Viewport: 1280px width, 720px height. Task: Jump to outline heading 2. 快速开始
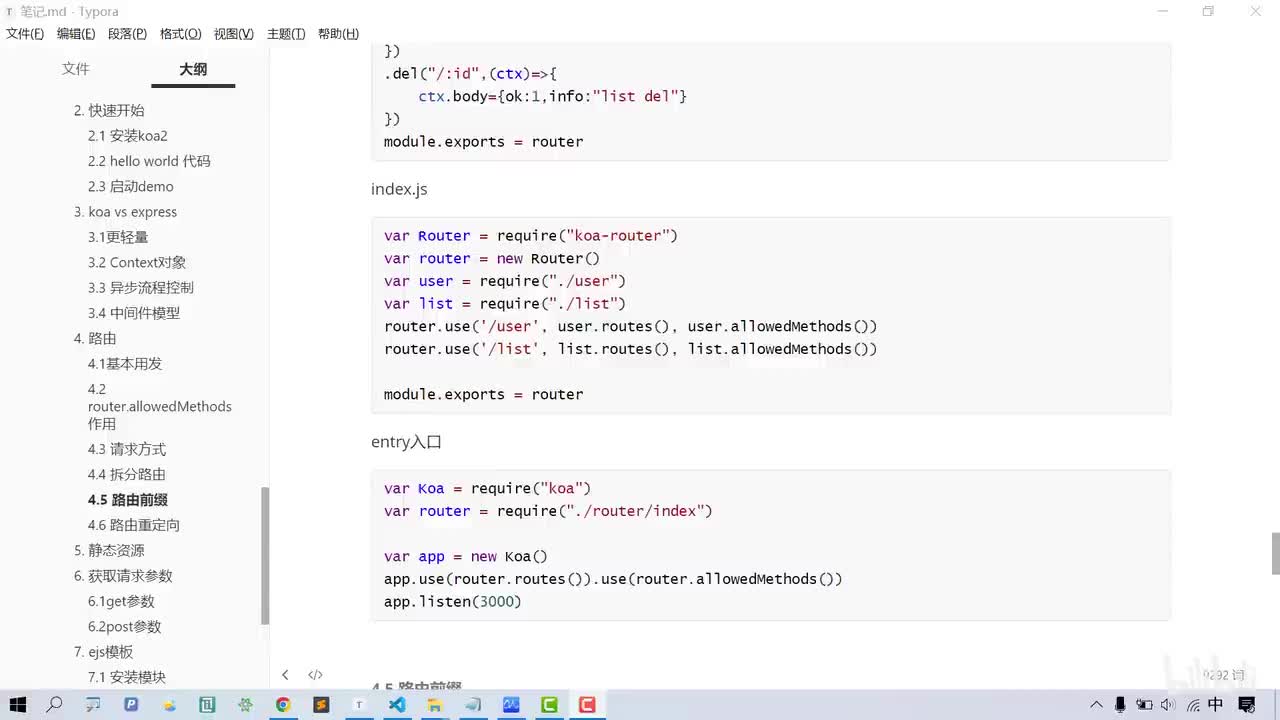[x=109, y=110]
